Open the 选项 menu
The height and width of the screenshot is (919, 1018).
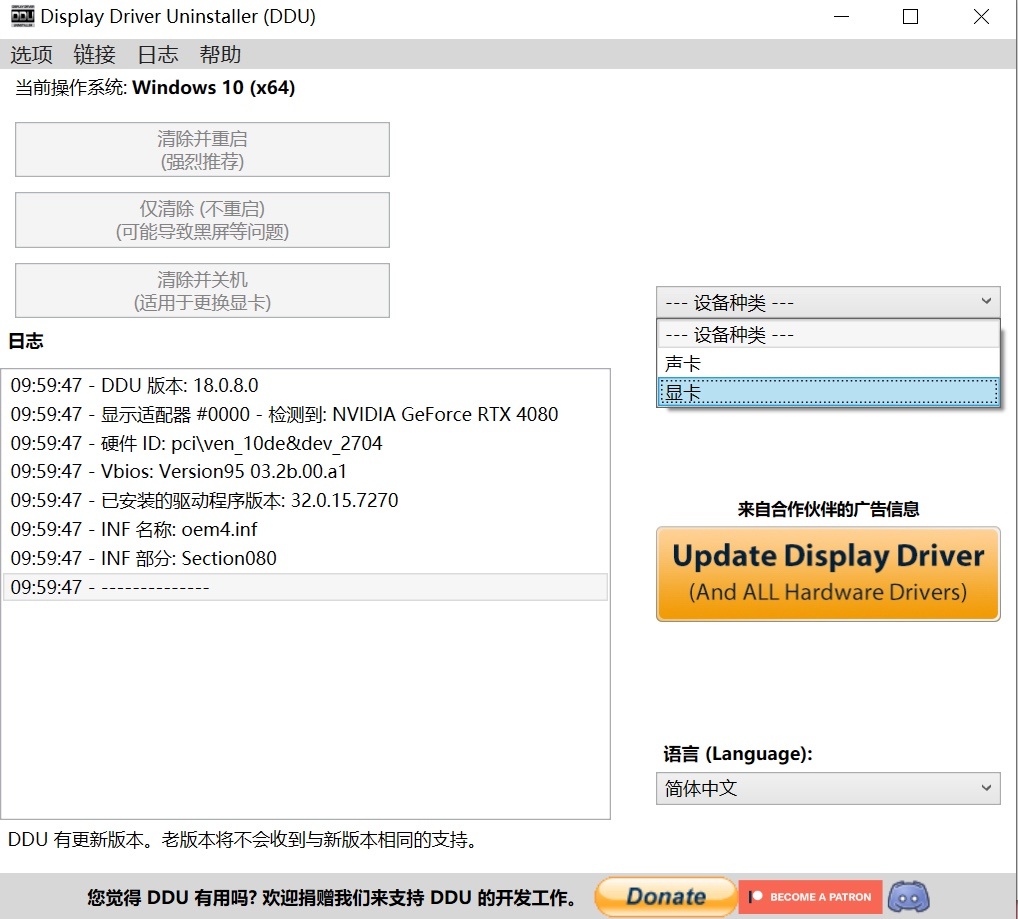[31, 55]
